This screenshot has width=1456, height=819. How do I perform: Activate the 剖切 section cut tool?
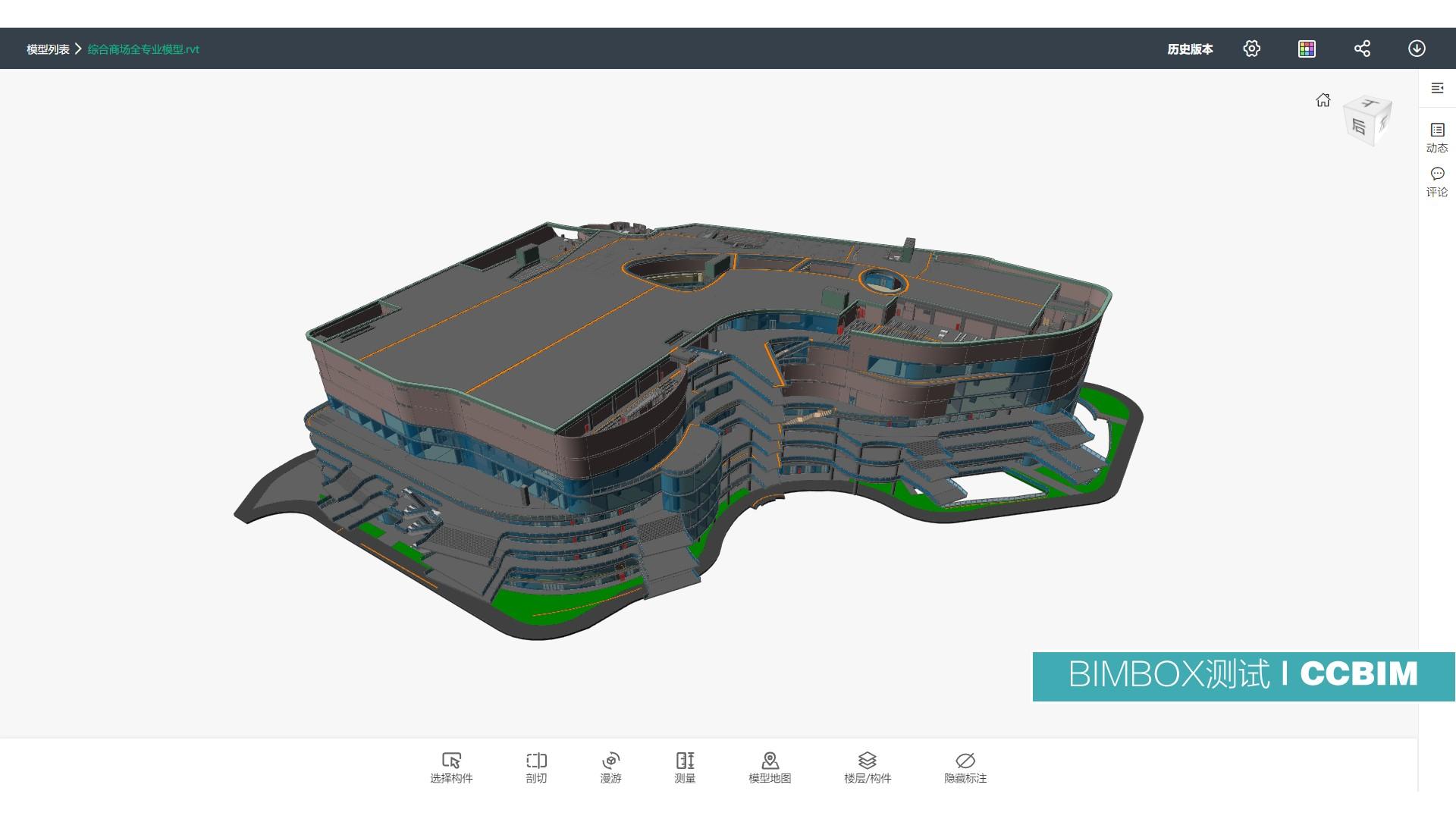(536, 766)
